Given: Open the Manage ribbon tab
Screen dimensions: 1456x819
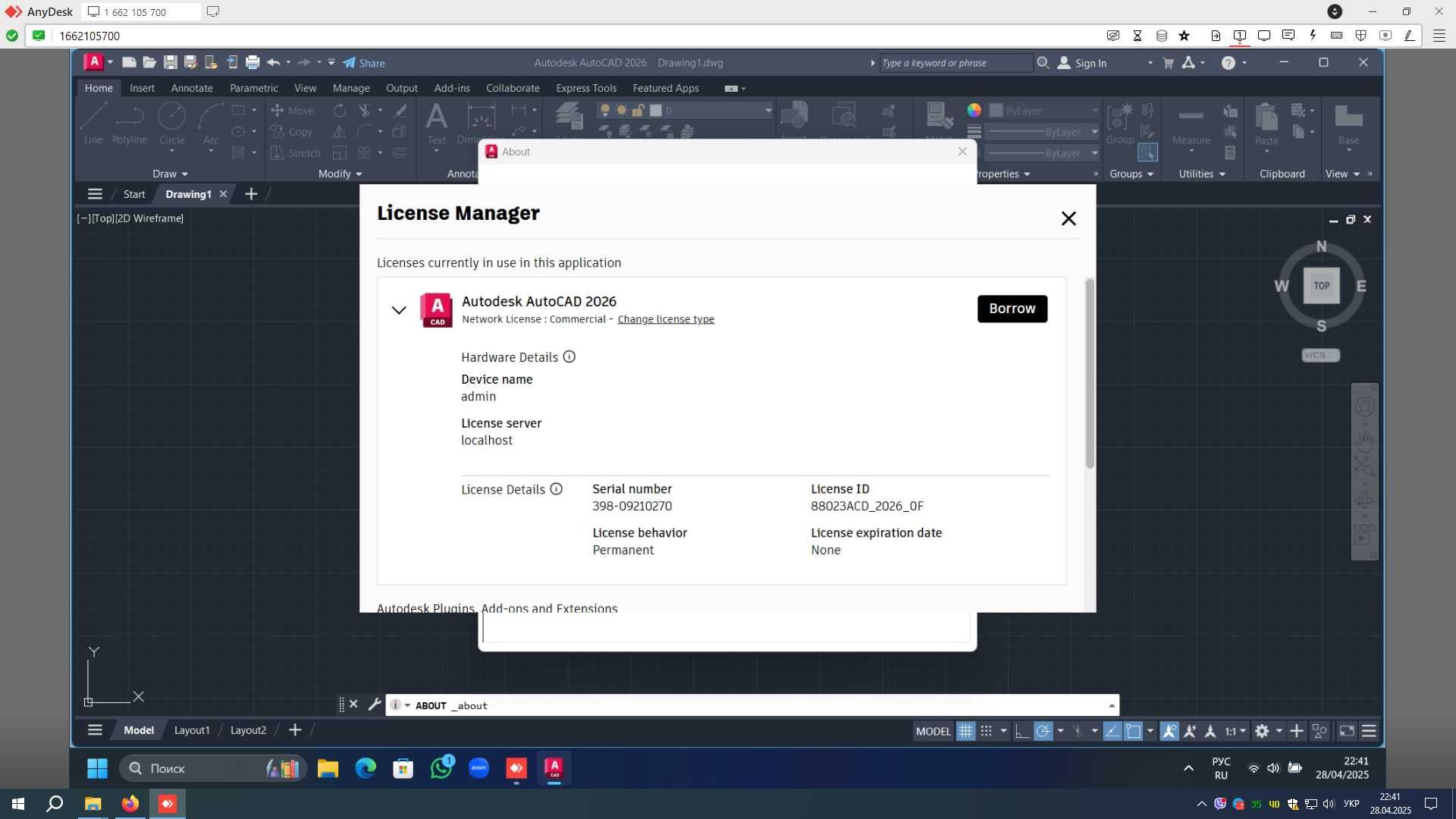Looking at the screenshot, I should tap(351, 88).
